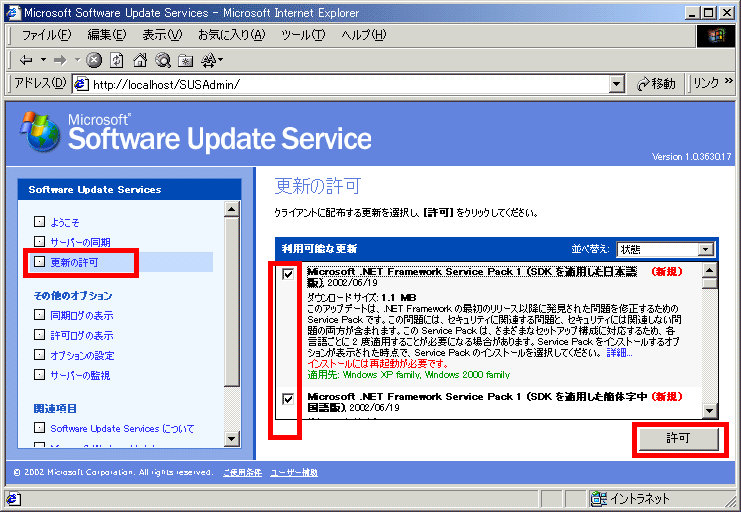Open the 許可ログの表示 link
Viewport: 741px width, 512px height.
82,335
